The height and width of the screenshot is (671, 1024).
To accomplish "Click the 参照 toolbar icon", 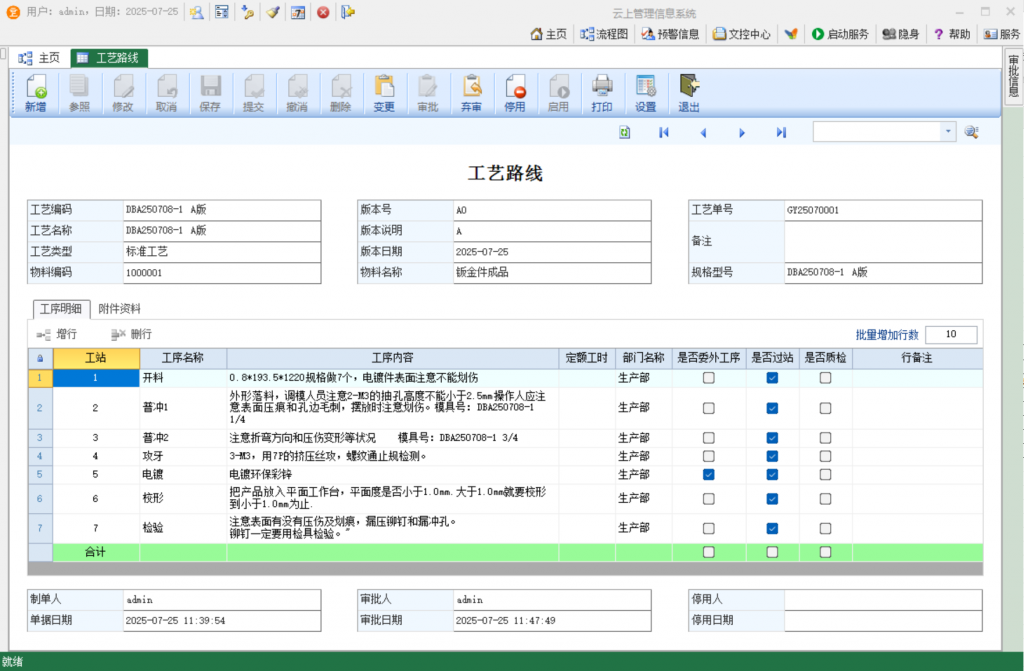I will coord(79,93).
